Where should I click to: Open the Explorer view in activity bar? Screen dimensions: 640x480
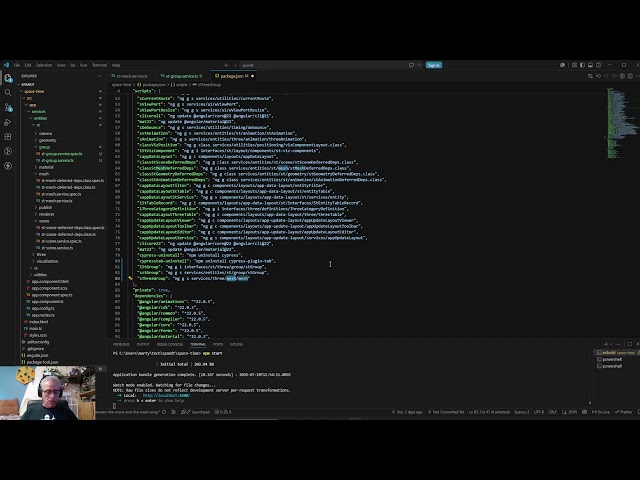pos(8,78)
